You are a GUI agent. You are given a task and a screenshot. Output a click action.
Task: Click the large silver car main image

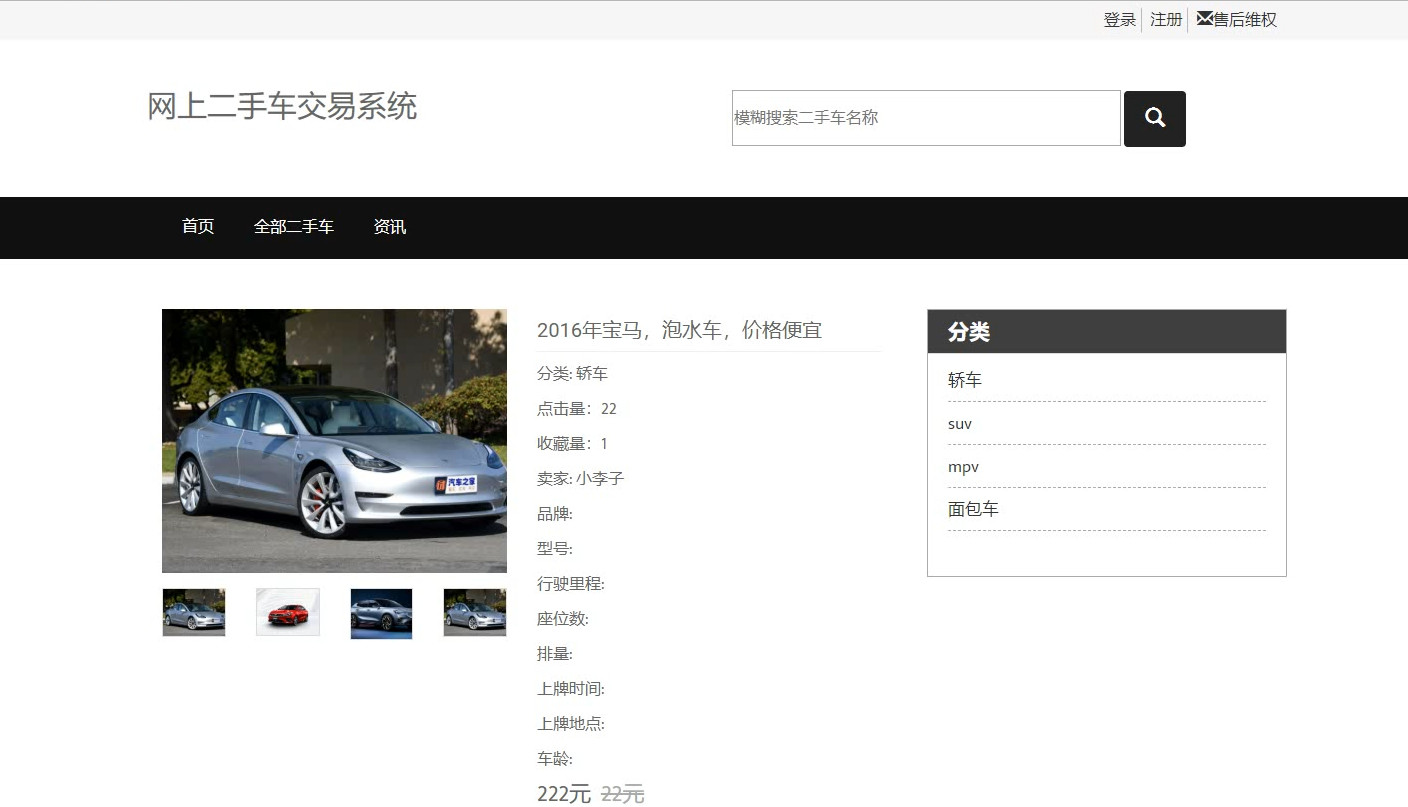[x=334, y=441]
